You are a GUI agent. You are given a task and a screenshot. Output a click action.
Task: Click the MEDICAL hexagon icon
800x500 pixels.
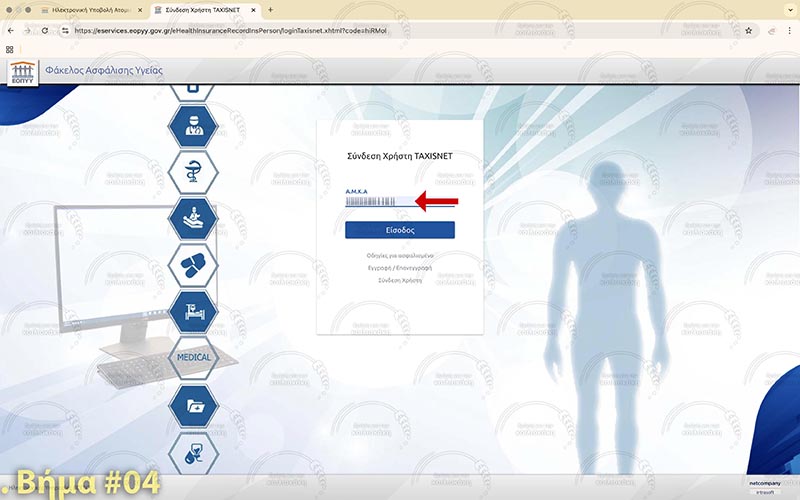point(193,357)
